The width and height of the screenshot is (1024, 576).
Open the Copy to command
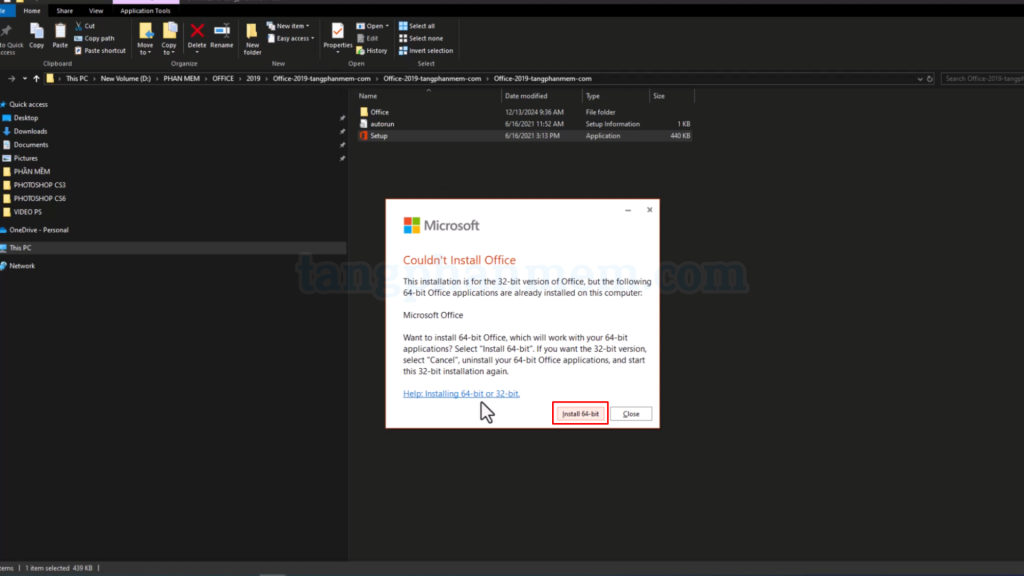[x=169, y=39]
